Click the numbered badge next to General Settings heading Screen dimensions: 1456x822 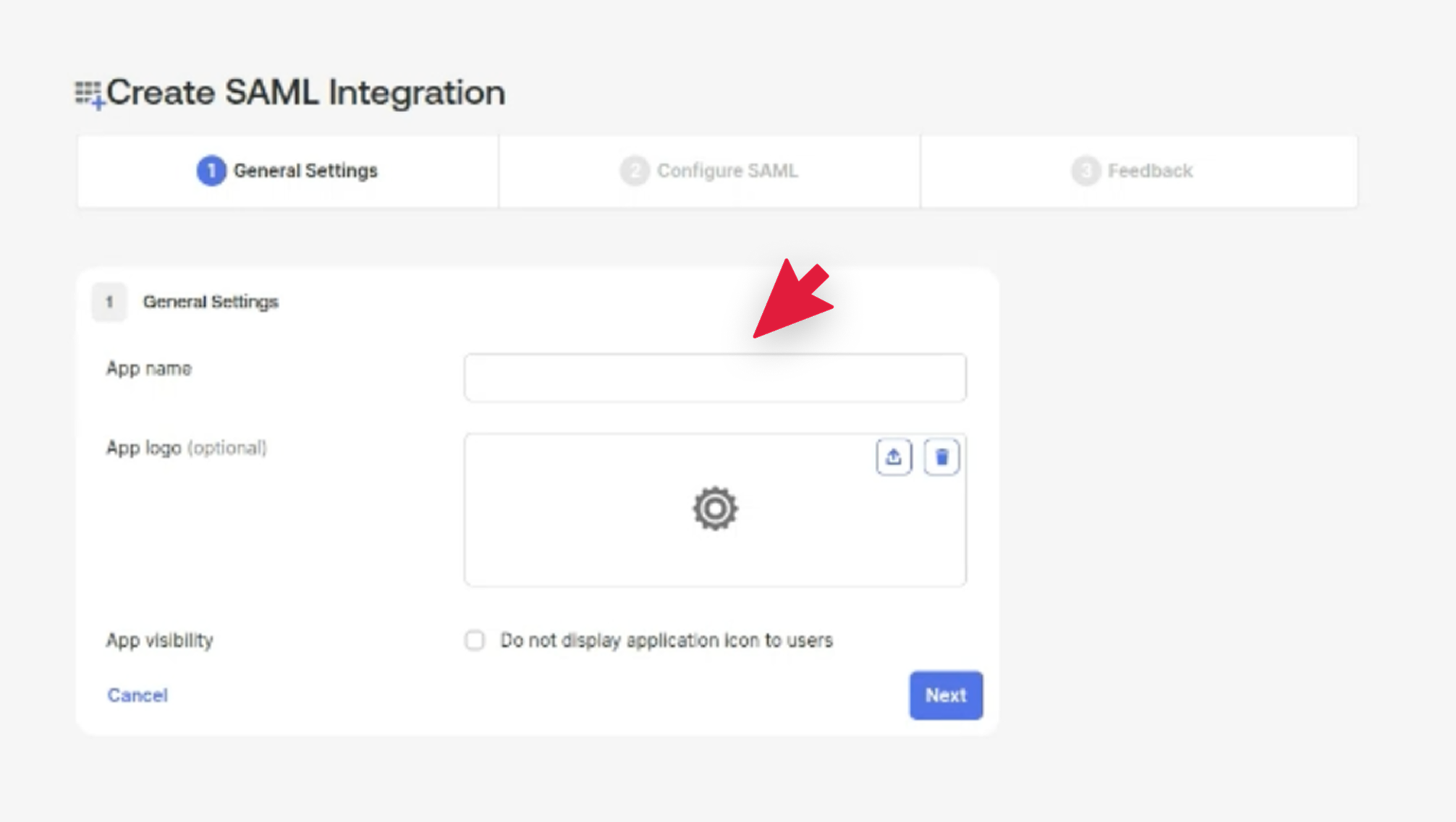point(109,302)
